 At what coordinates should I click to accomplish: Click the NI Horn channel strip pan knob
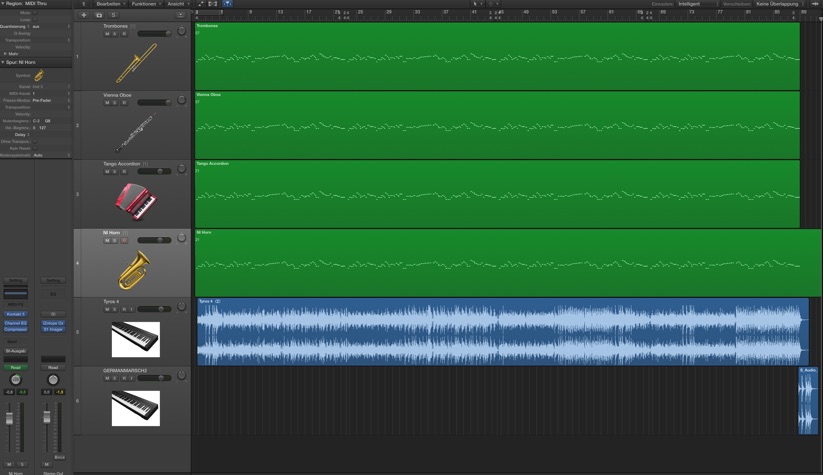[16, 380]
